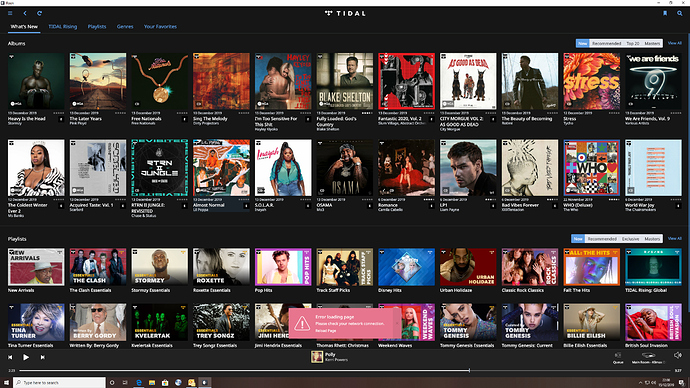The width and height of the screenshot is (690, 388).
Task: Open The Clash Essentials playlist
Action: 98,267
